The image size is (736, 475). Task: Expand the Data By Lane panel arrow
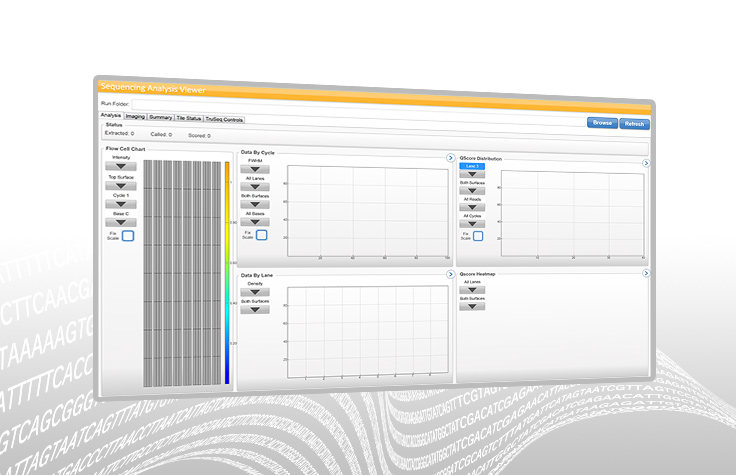tap(450, 271)
